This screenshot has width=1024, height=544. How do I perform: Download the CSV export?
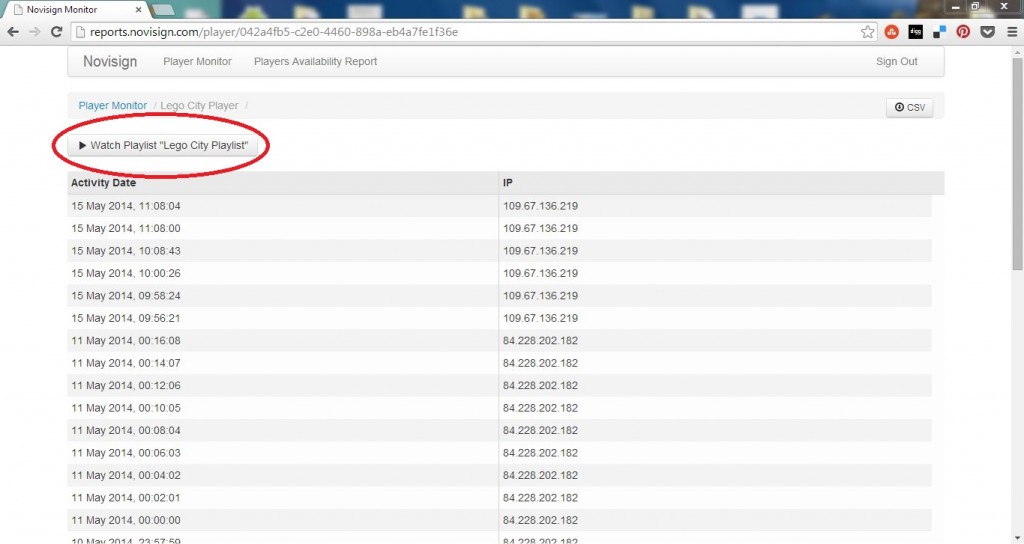point(910,107)
